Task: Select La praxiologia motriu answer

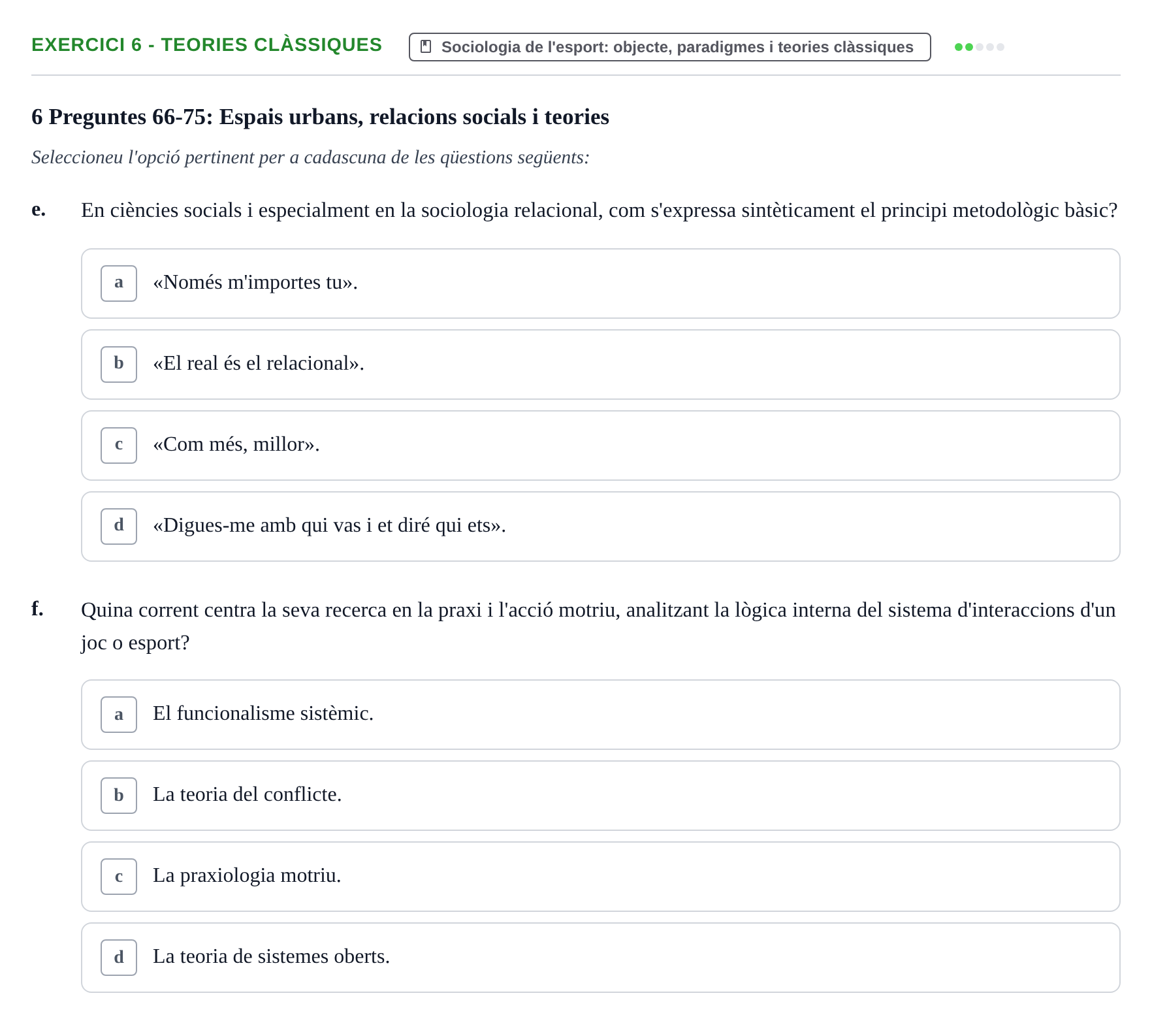Action: click(600, 877)
